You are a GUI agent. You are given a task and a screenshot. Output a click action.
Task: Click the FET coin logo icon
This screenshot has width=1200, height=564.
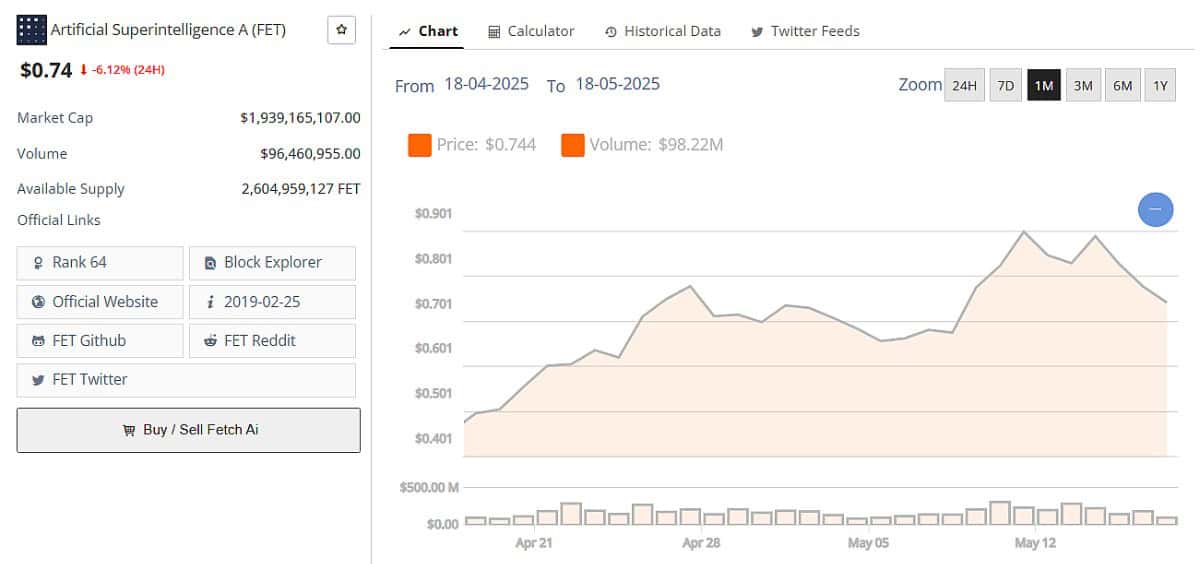(x=32, y=30)
